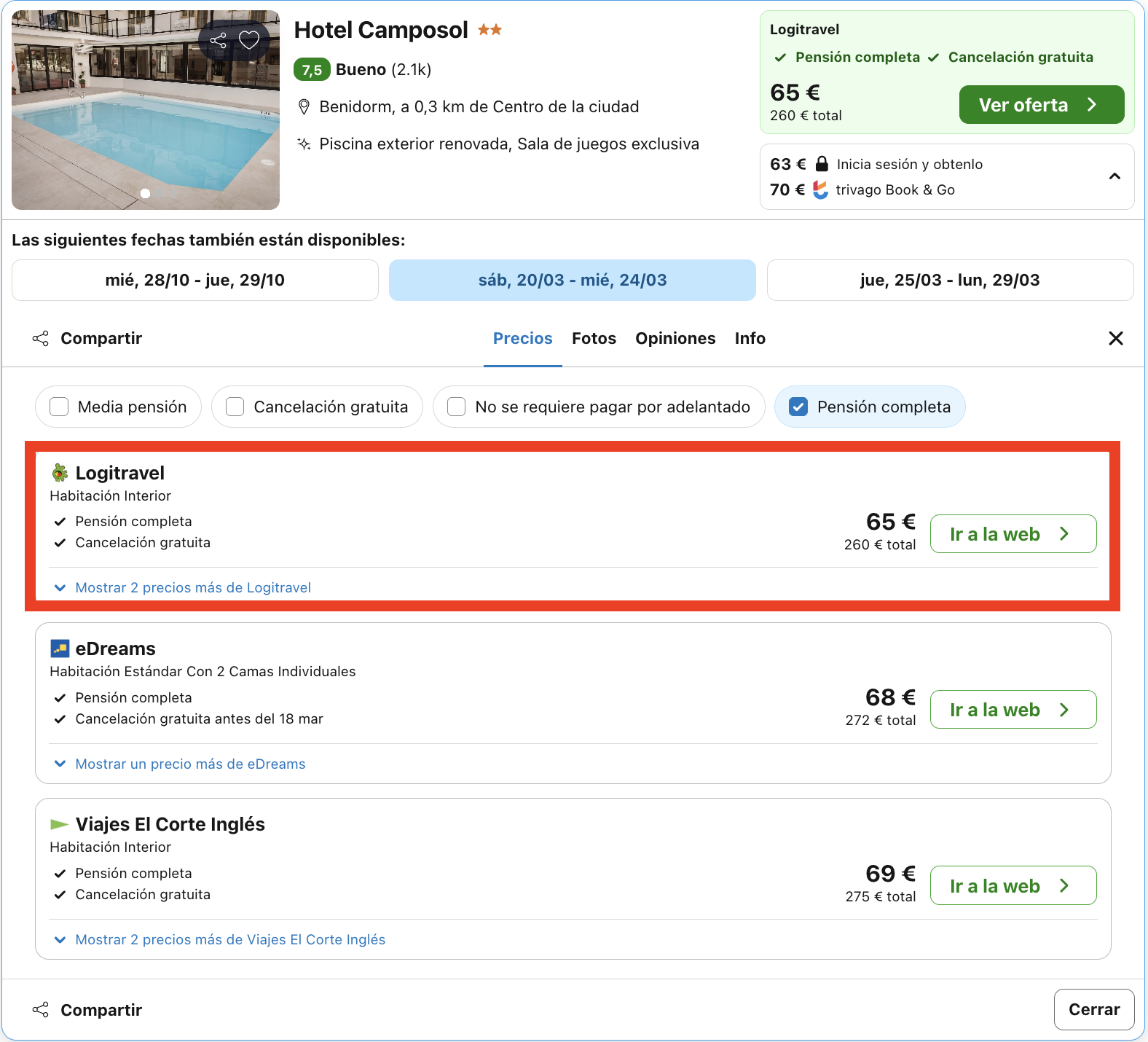The image size is (1148, 1042).
Task: Select dates sáb, 20/03 - mié, 24/03
Action: (573, 280)
